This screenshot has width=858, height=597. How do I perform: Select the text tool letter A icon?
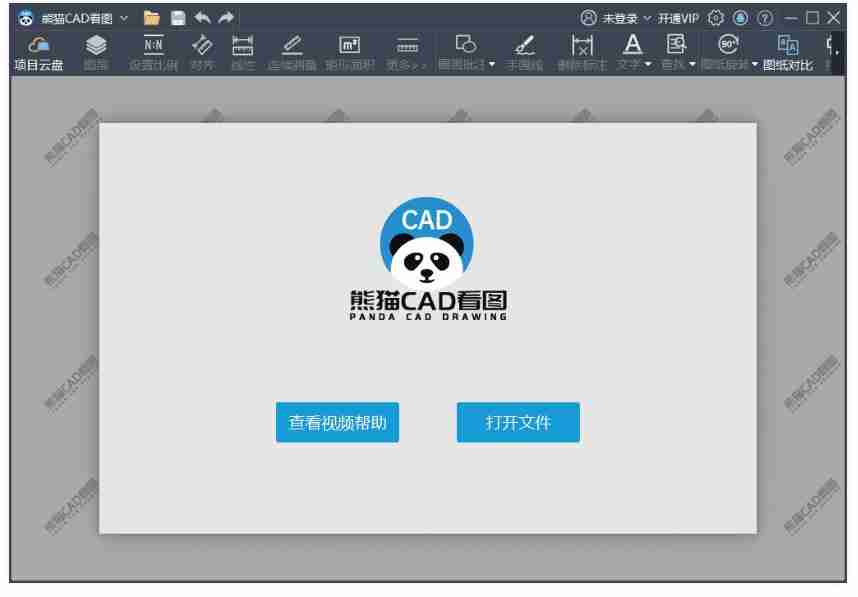click(633, 44)
